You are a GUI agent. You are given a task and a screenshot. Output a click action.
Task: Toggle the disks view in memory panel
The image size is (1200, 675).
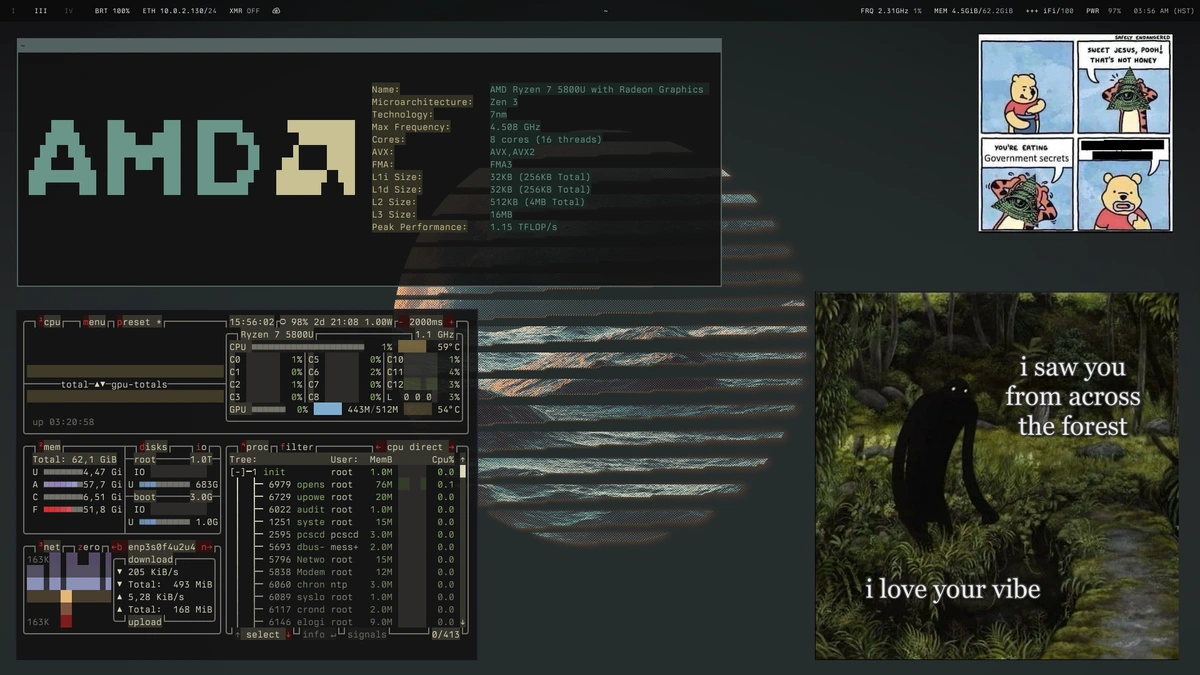[x=153, y=447]
